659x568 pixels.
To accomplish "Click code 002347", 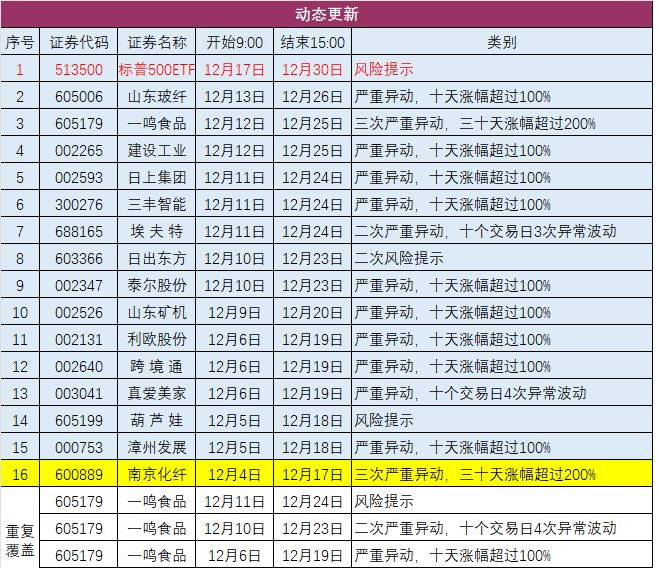I will pyautogui.click(x=79, y=285).
